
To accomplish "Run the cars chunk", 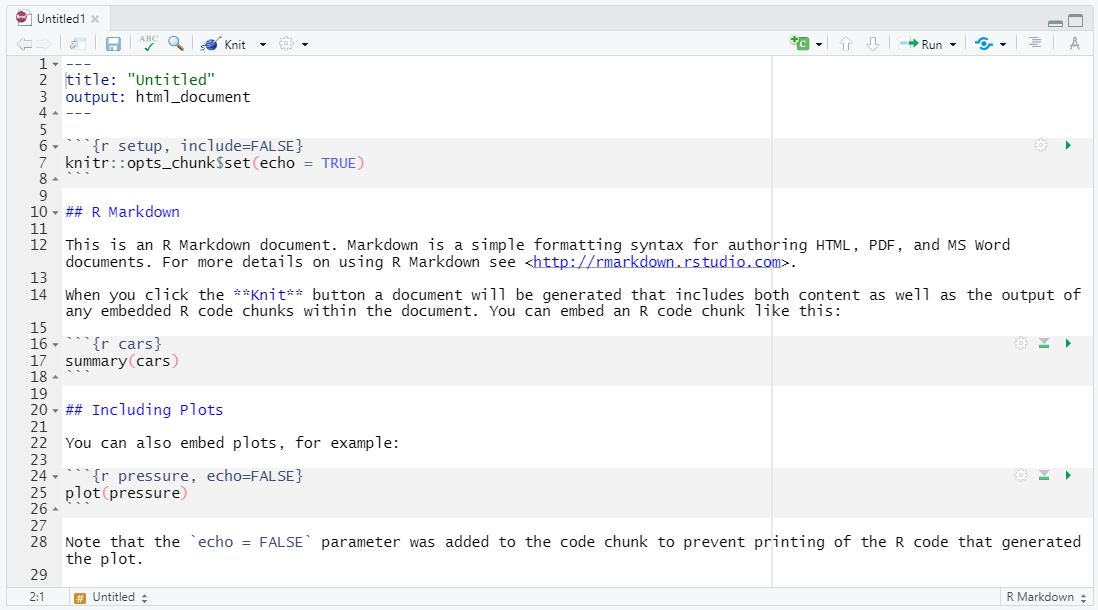I will [1068, 343].
